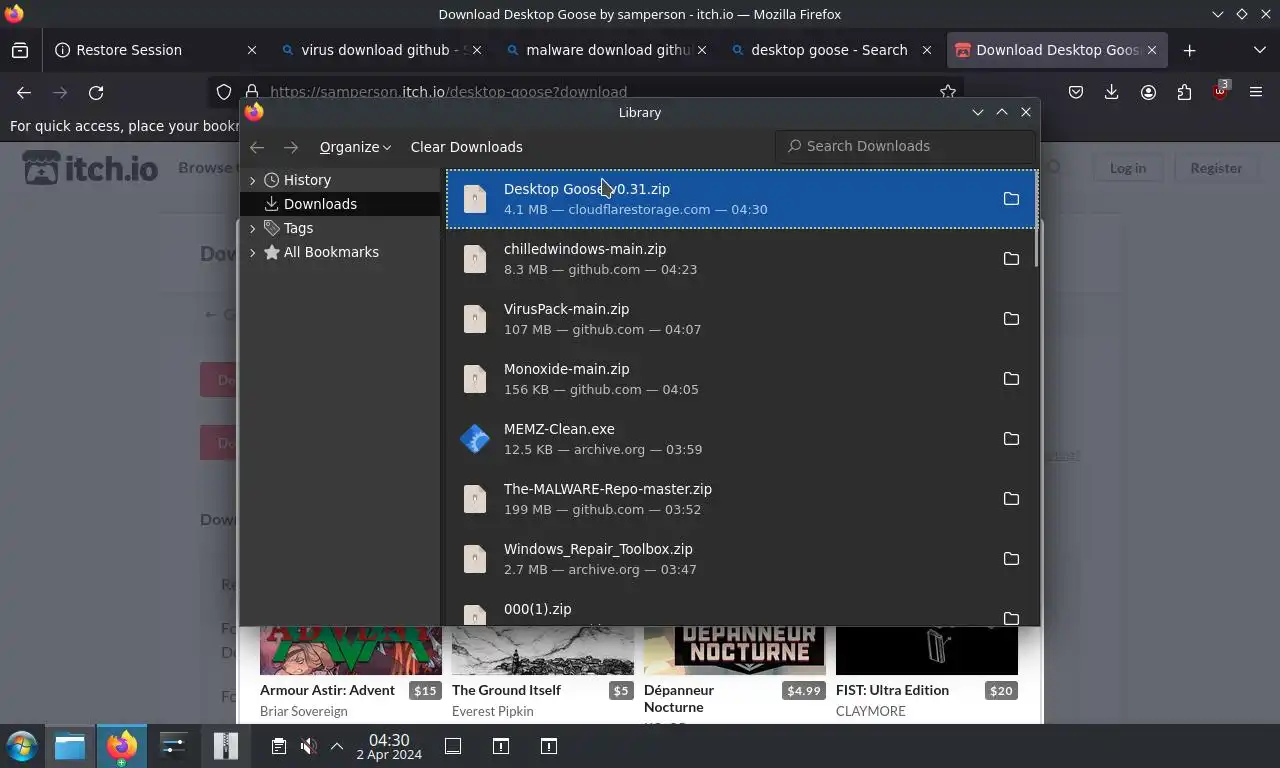1280x768 pixels.
Task: Expand All Bookmarks tree item
Action: [x=253, y=252]
